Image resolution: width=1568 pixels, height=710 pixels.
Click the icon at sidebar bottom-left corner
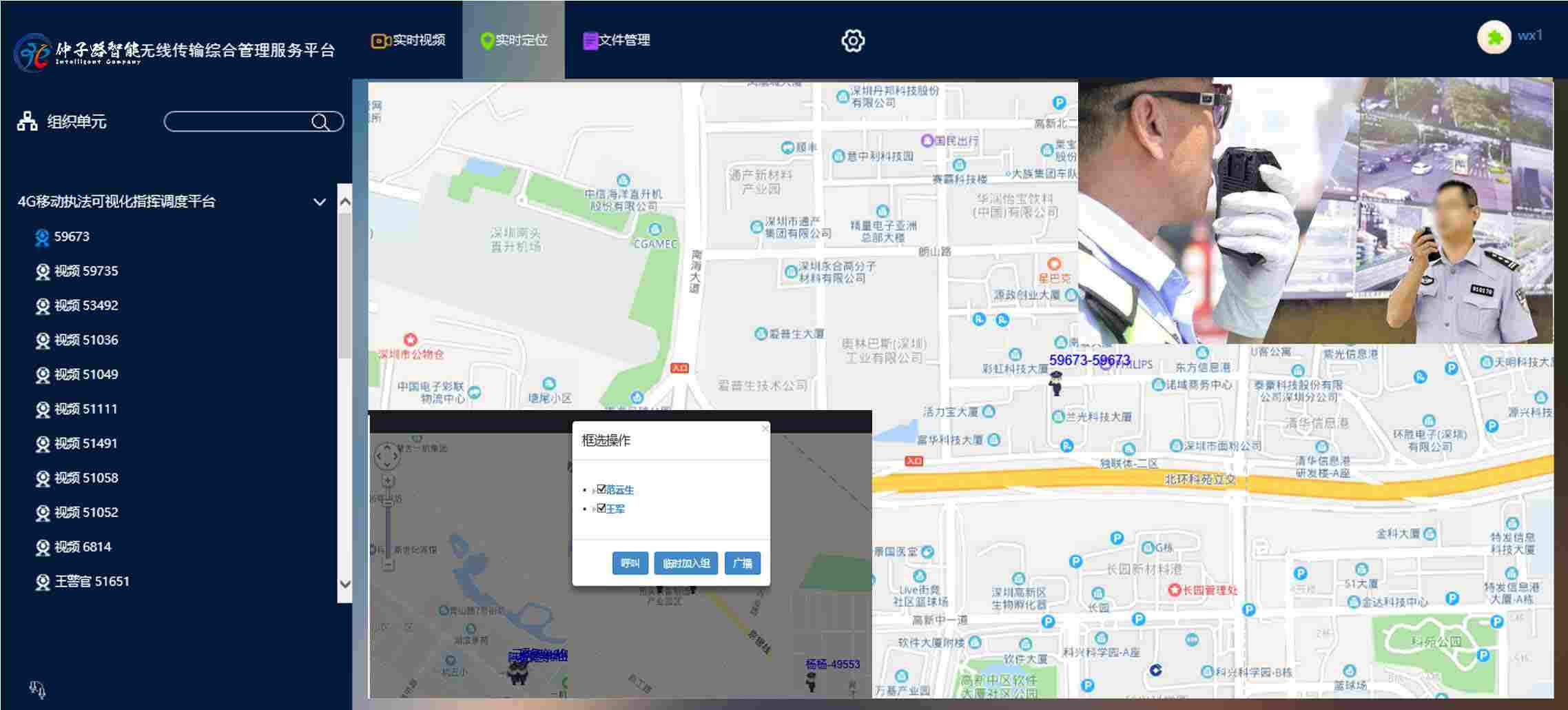click(x=37, y=689)
